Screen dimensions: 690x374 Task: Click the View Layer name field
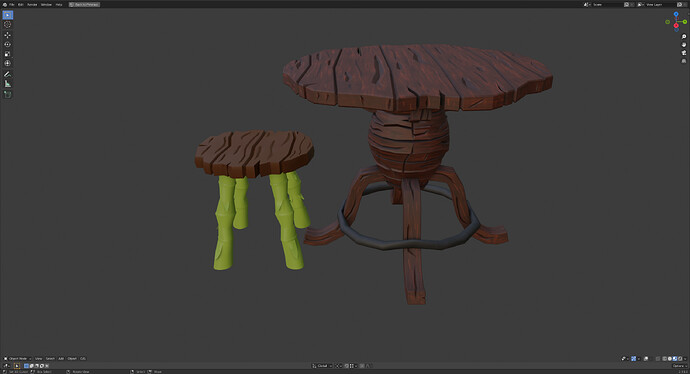pos(660,4)
